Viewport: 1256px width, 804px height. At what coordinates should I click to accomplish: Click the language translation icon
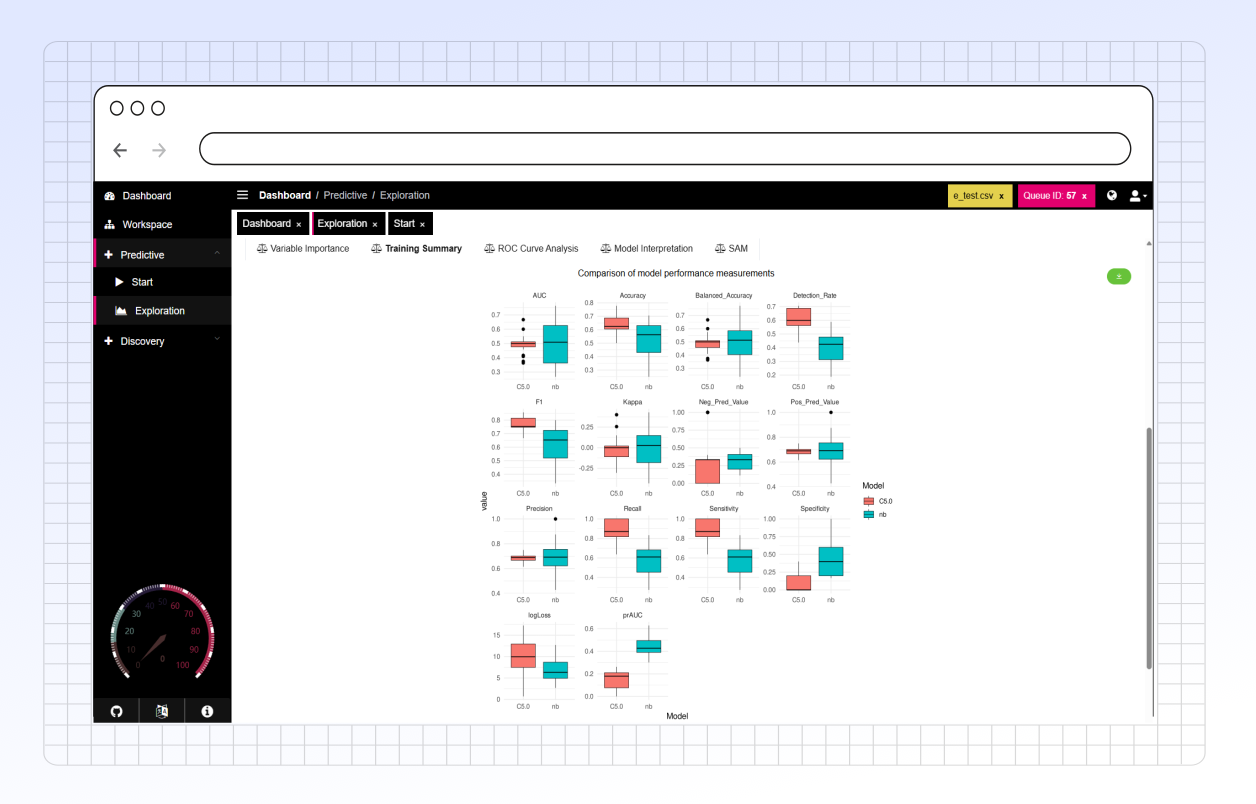click(x=162, y=711)
